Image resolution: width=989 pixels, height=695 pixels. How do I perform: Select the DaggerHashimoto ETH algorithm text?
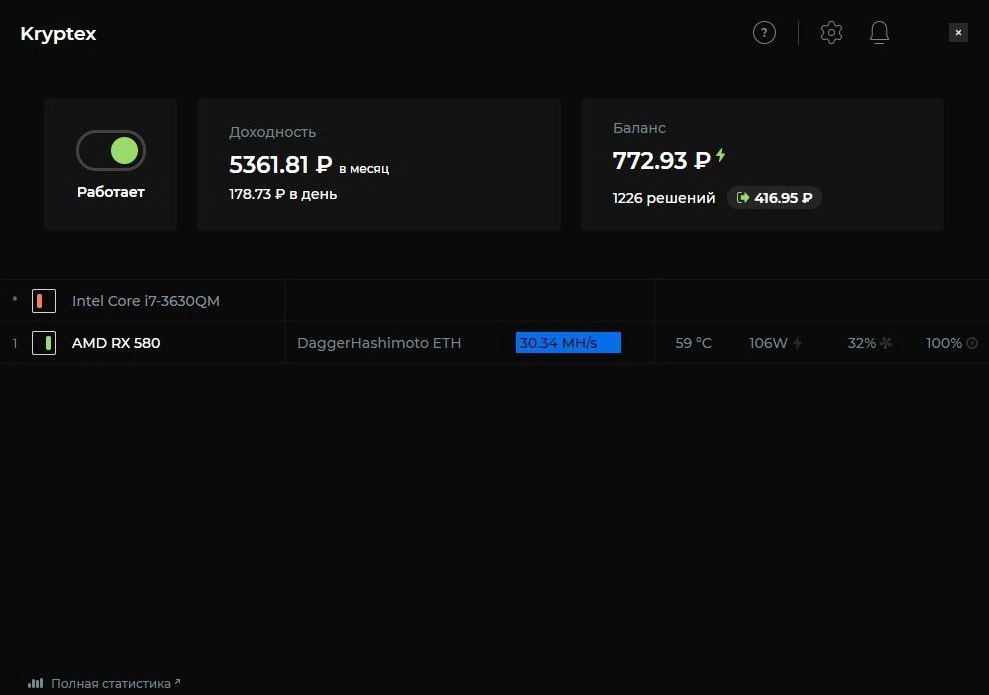coord(379,343)
